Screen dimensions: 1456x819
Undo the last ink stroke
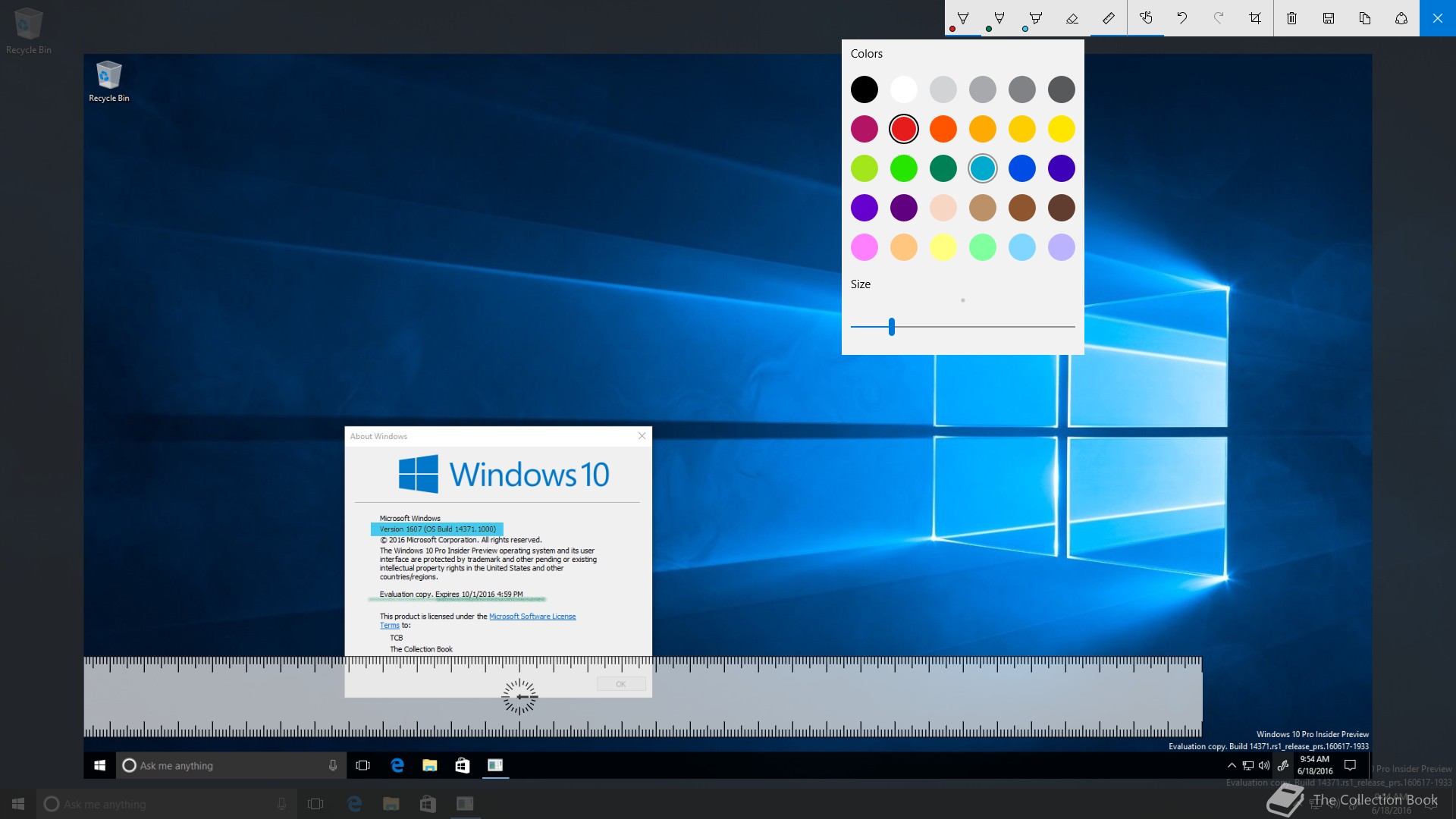tap(1182, 18)
